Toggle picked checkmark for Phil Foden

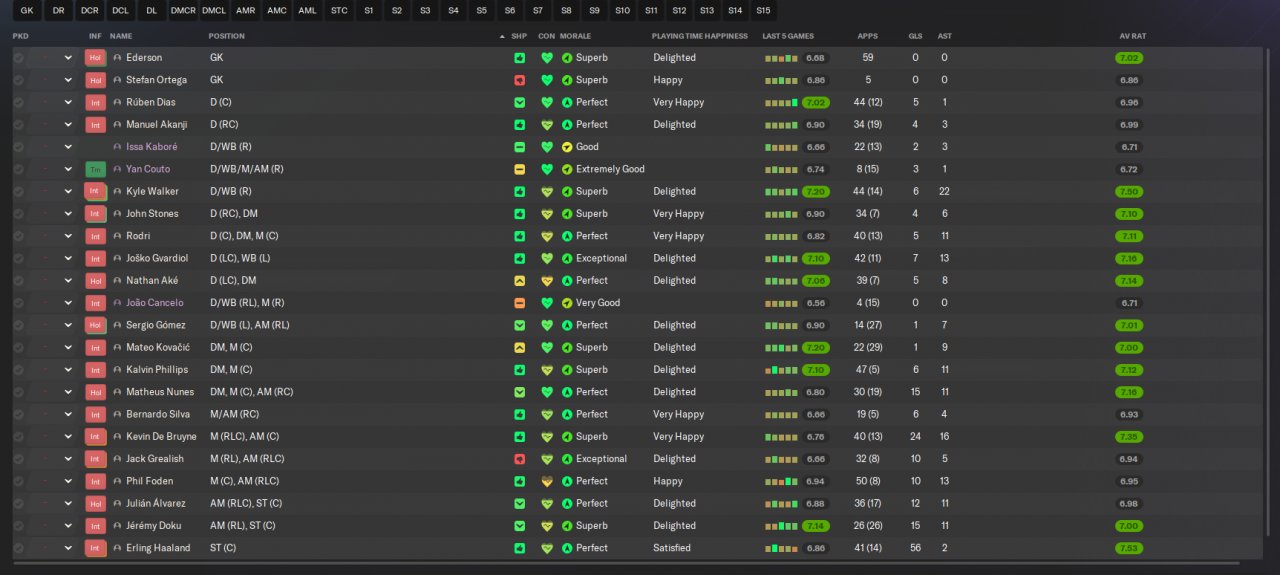pyautogui.click(x=18, y=481)
